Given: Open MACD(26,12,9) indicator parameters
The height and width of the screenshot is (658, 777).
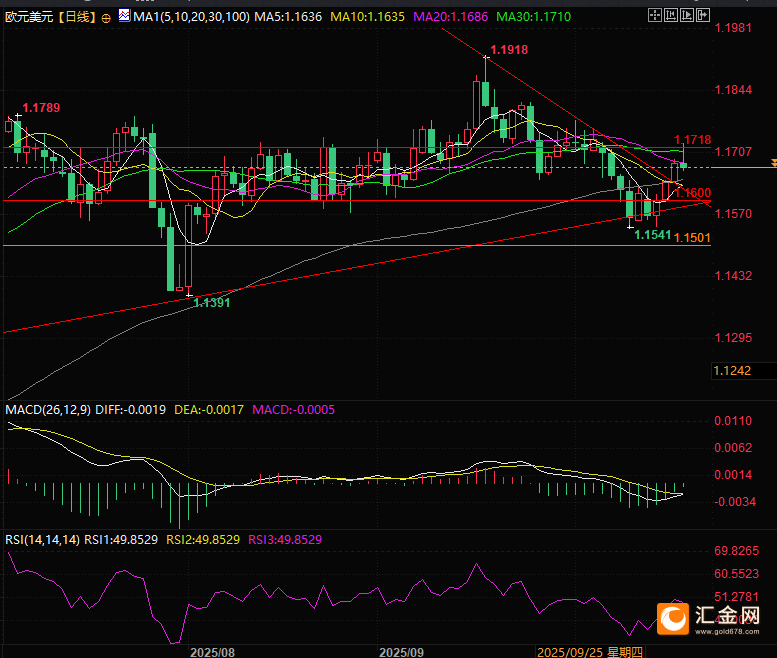Looking at the screenshot, I should pyautogui.click(x=47, y=410).
